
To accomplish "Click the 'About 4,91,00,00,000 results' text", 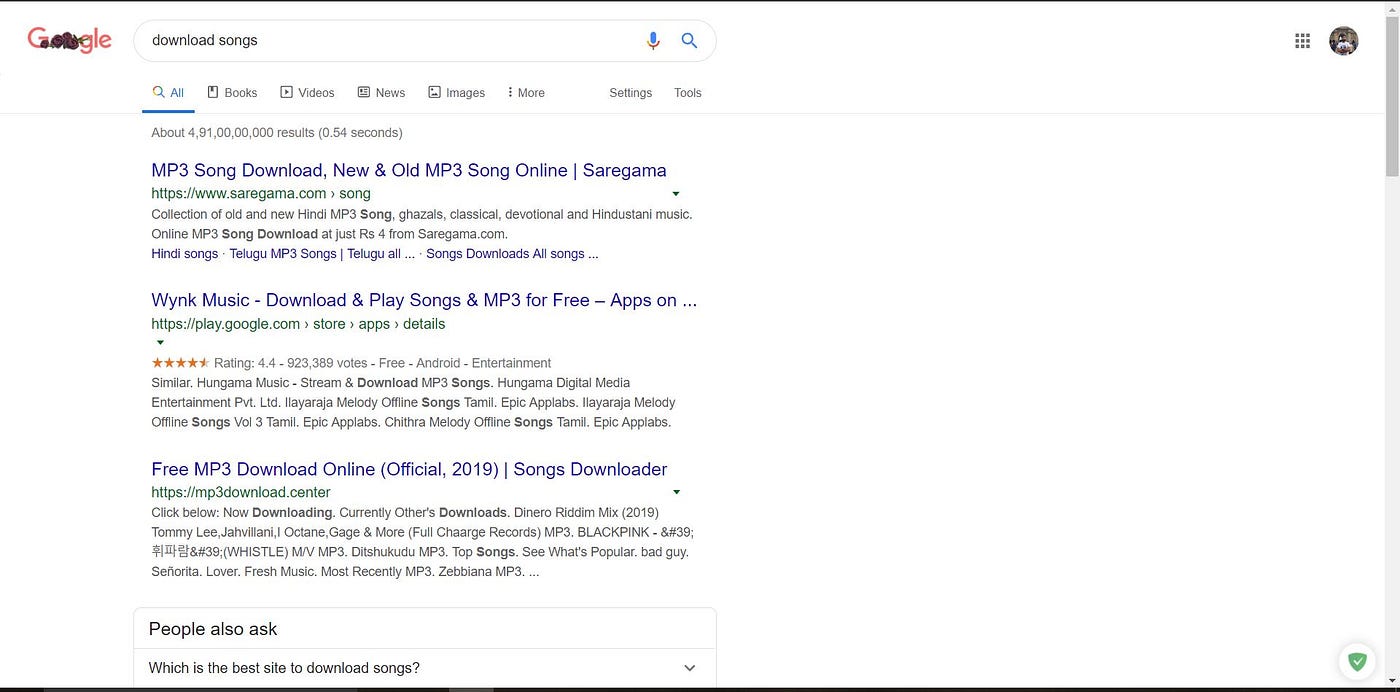I will pyautogui.click(x=277, y=132).
